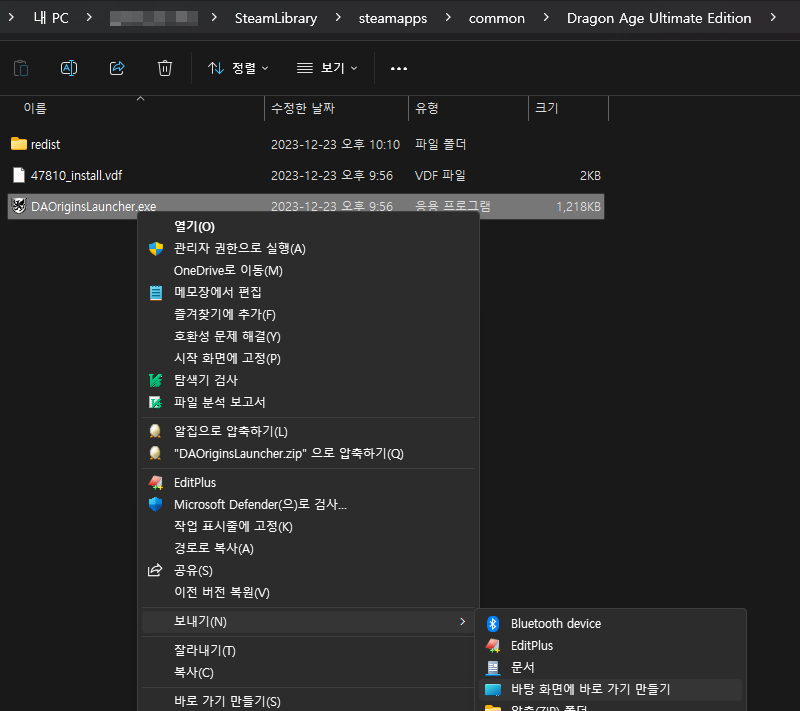Screen dimensions: 800x711
Task: Click the Bluetooth icon in send-to submenu
Action: [493, 624]
